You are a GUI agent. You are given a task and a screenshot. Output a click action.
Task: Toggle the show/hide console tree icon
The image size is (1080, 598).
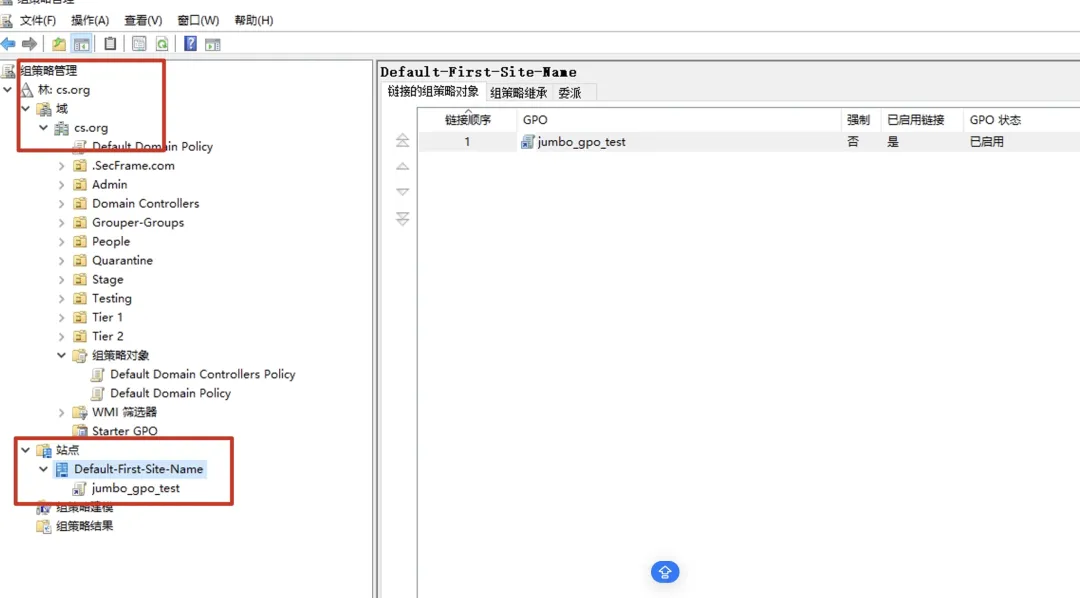coord(81,44)
